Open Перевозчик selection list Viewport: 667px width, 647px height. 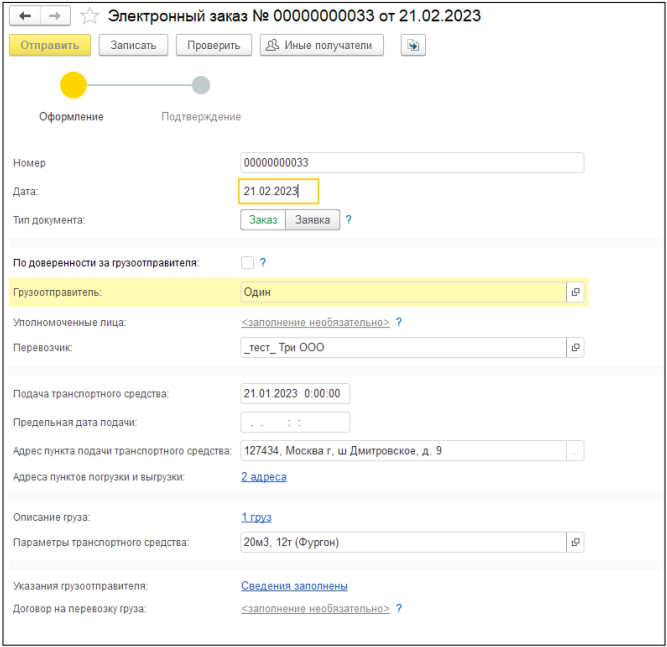coord(575,348)
